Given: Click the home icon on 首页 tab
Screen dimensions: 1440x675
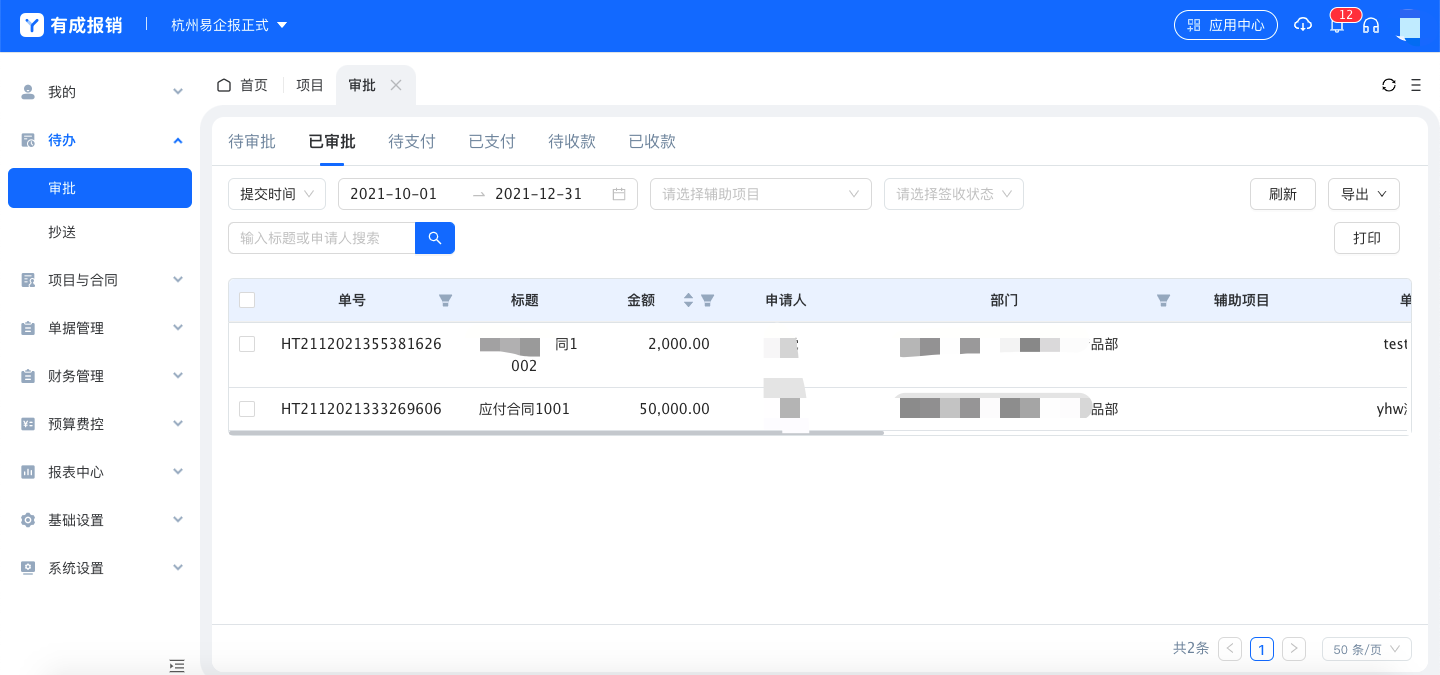Looking at the screenshot, I should [x=224, y=85].
